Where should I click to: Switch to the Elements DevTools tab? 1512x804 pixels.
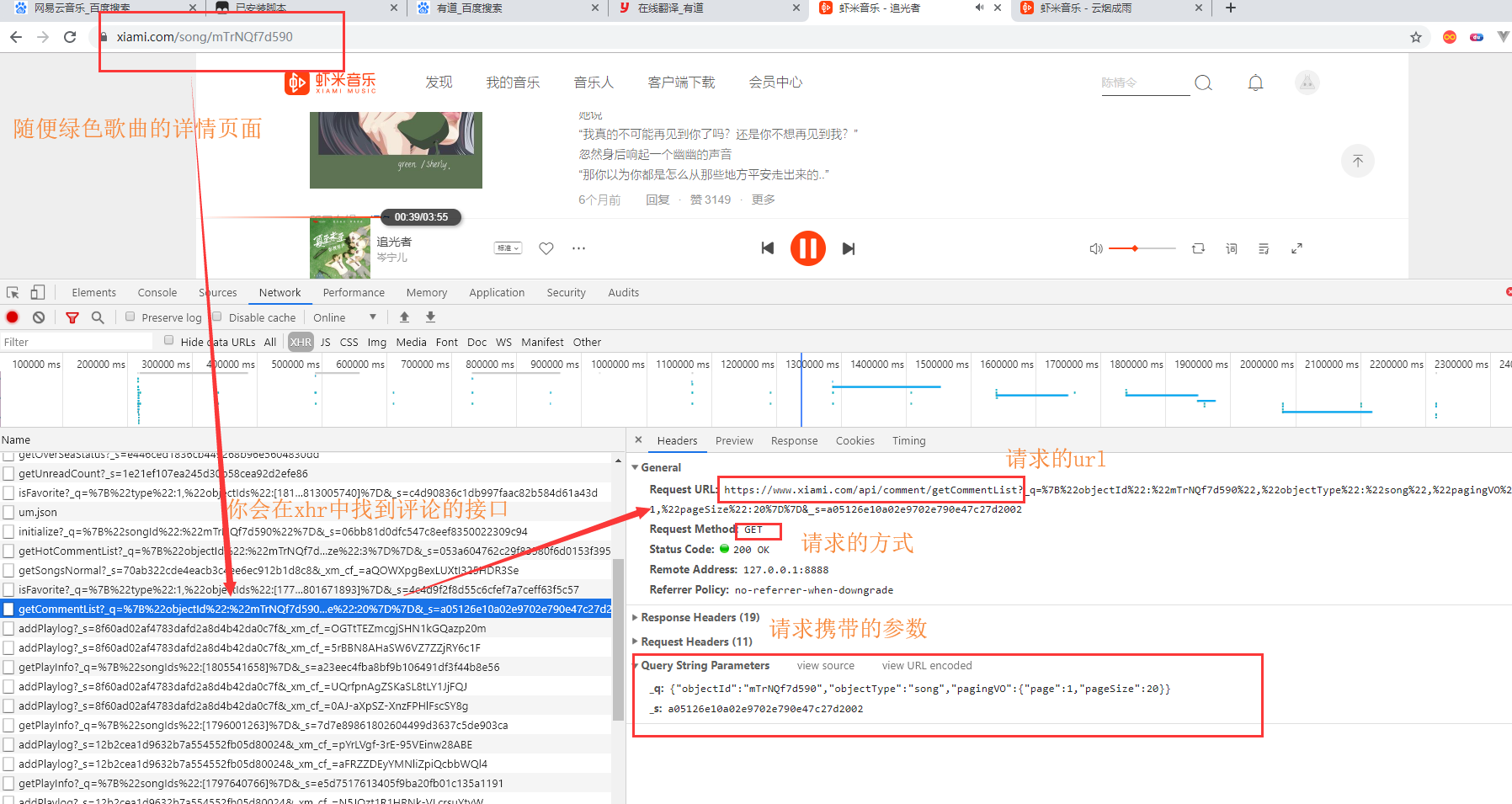94,292
